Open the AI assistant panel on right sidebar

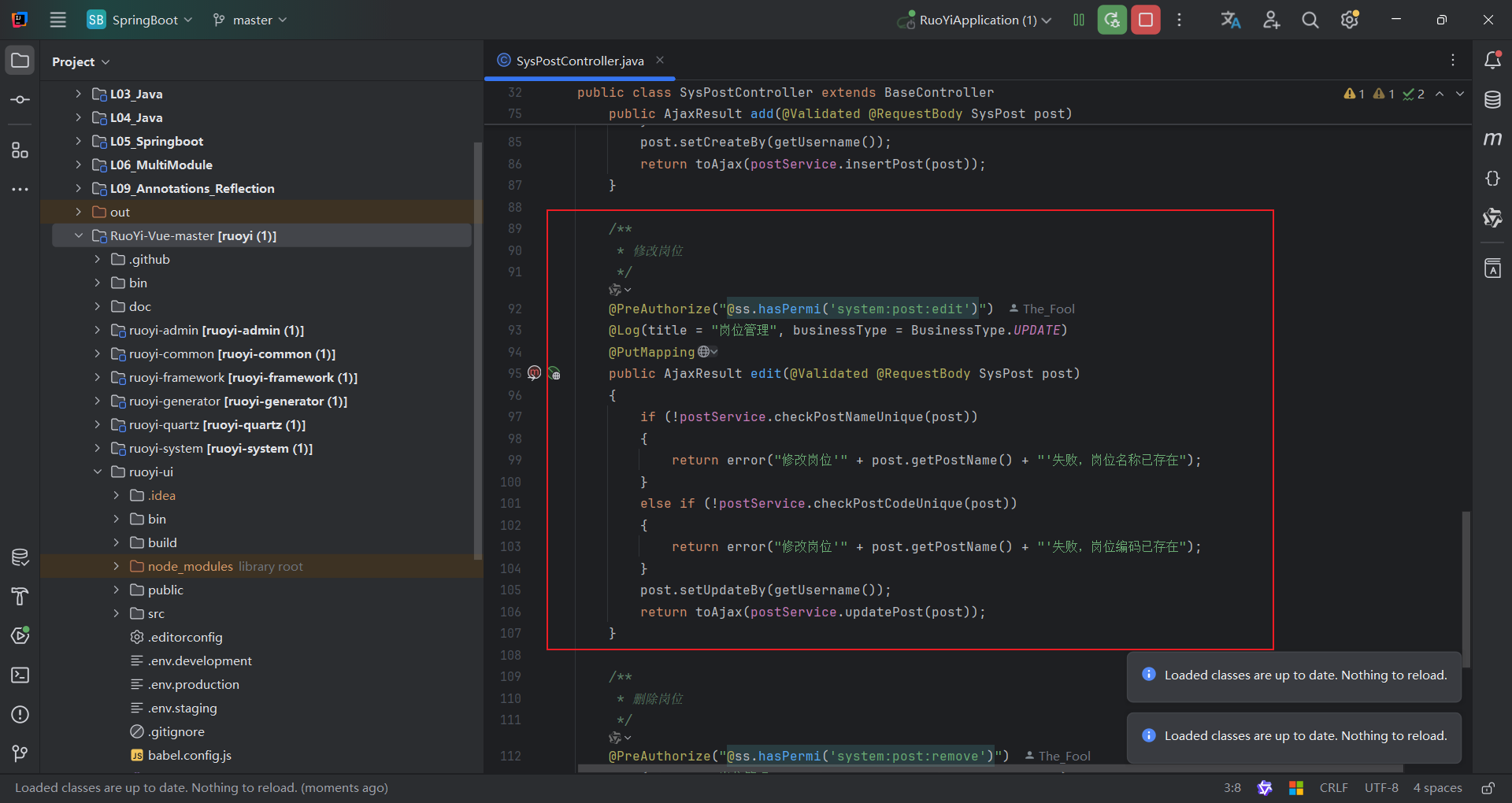pyautogui.click(x=1492, y=218)
